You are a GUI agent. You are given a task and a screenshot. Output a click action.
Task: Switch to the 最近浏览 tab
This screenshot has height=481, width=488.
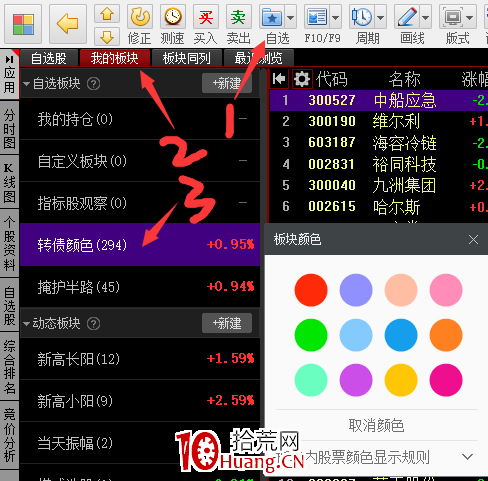point(259,58)
